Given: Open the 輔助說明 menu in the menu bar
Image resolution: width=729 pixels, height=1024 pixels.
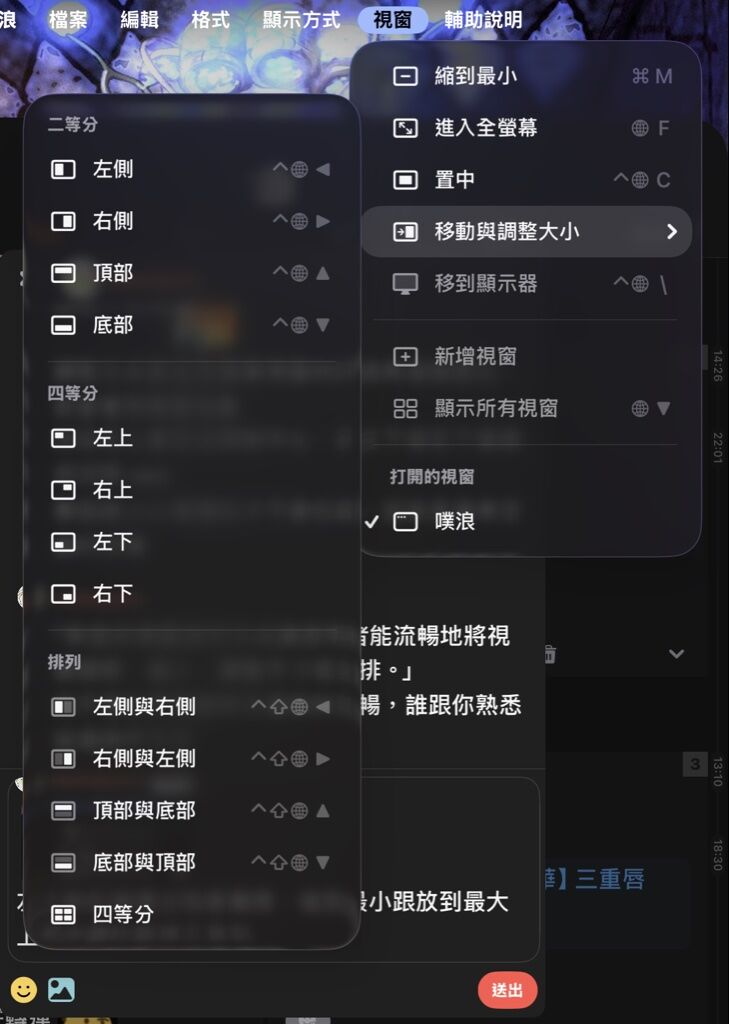Looking at the screenshot, I should 483,20.
